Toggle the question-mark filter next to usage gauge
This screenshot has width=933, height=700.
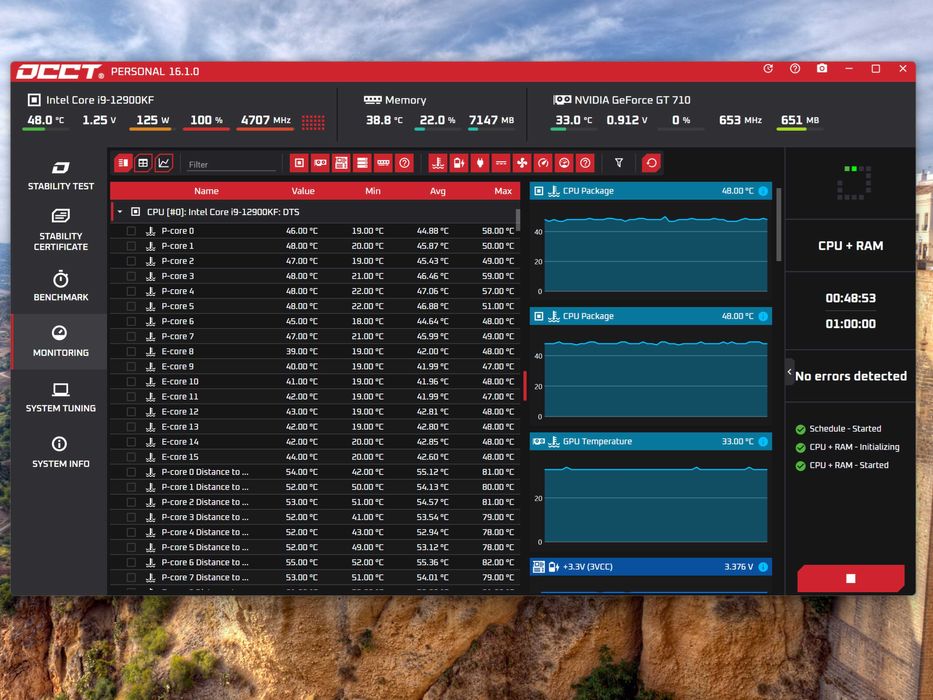click(x=586, y=163)
